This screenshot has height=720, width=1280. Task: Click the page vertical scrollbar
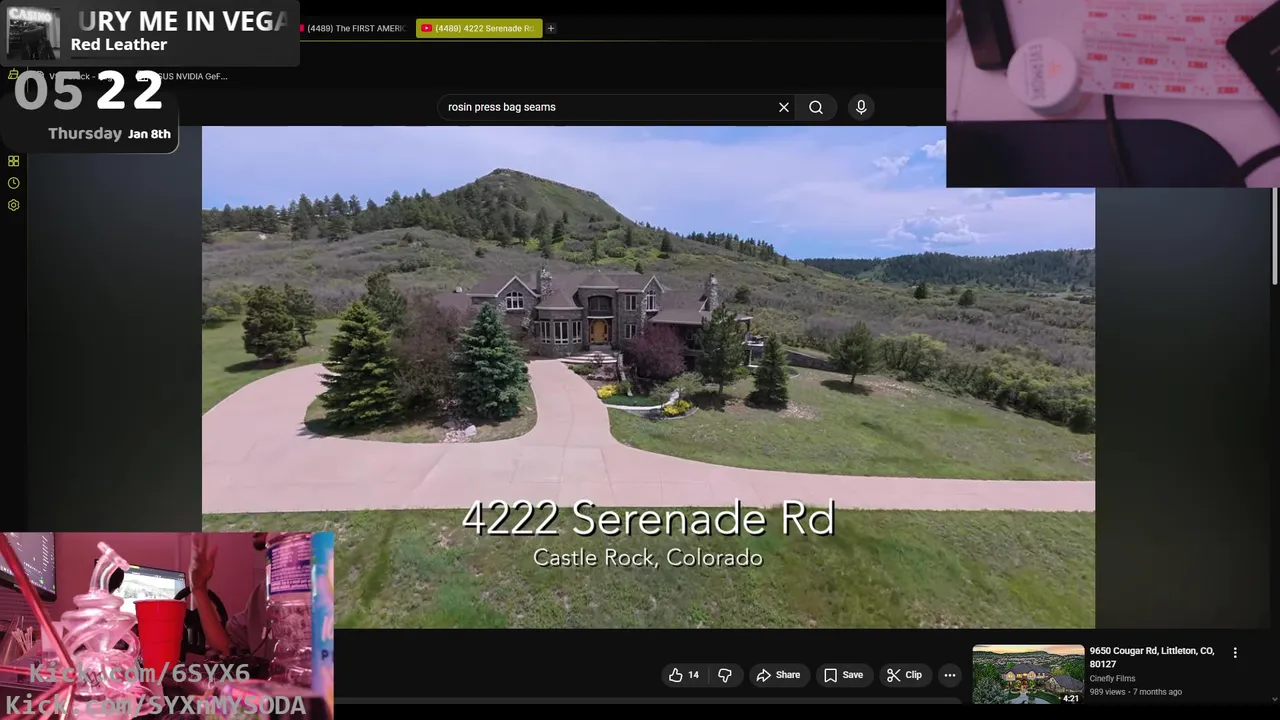click(x=1274, y=235)
